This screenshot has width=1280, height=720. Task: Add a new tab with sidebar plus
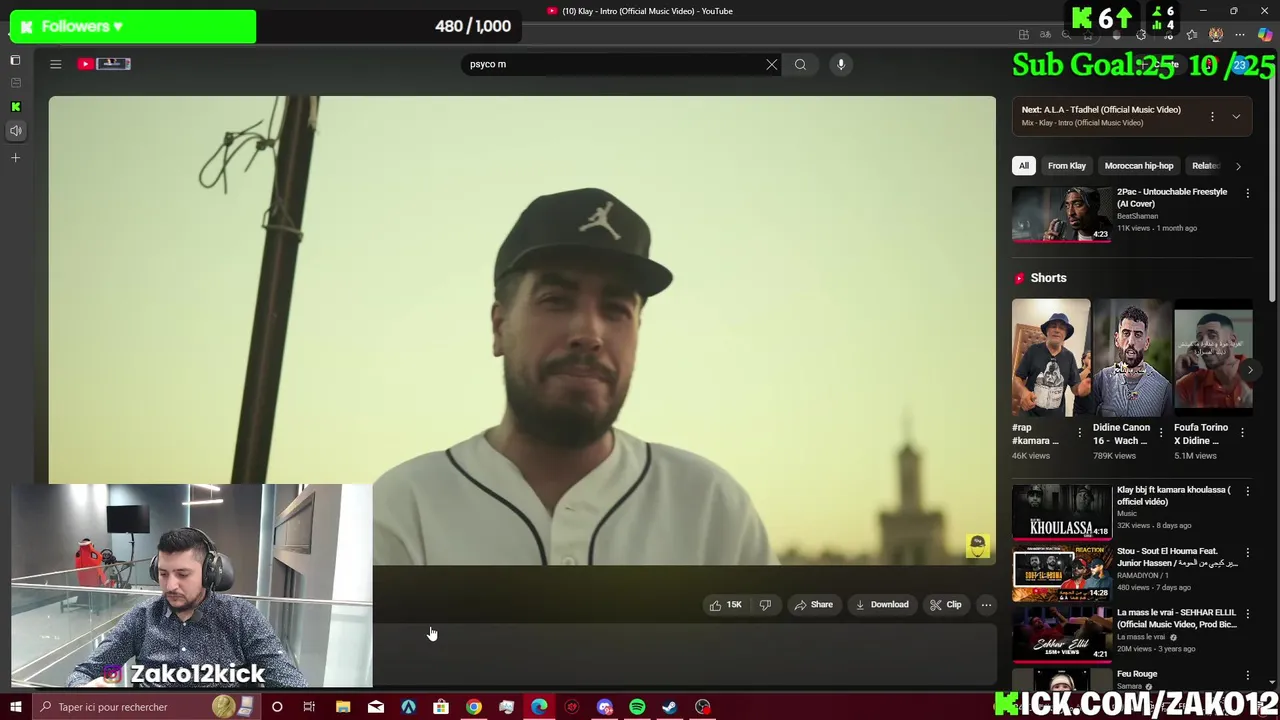(15, 158)
